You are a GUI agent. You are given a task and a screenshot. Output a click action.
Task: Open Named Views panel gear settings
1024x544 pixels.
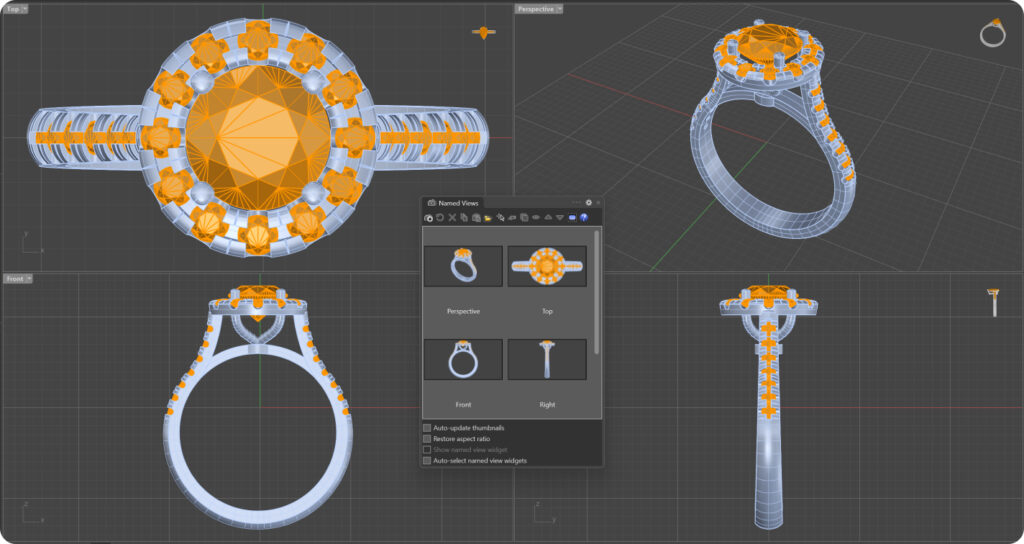pos(588,202)
